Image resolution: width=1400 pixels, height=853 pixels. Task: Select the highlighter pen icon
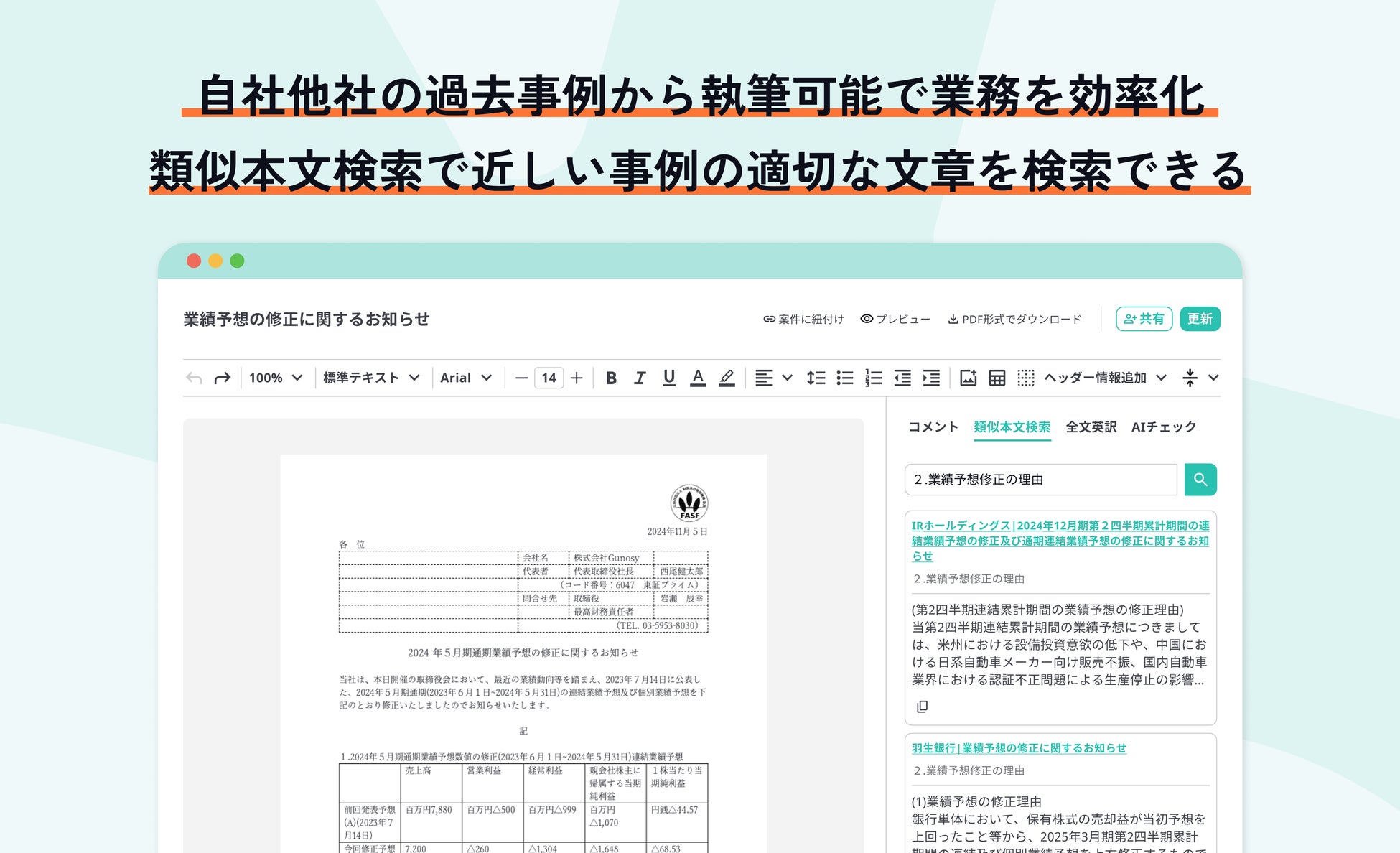(x=727, y=378)
